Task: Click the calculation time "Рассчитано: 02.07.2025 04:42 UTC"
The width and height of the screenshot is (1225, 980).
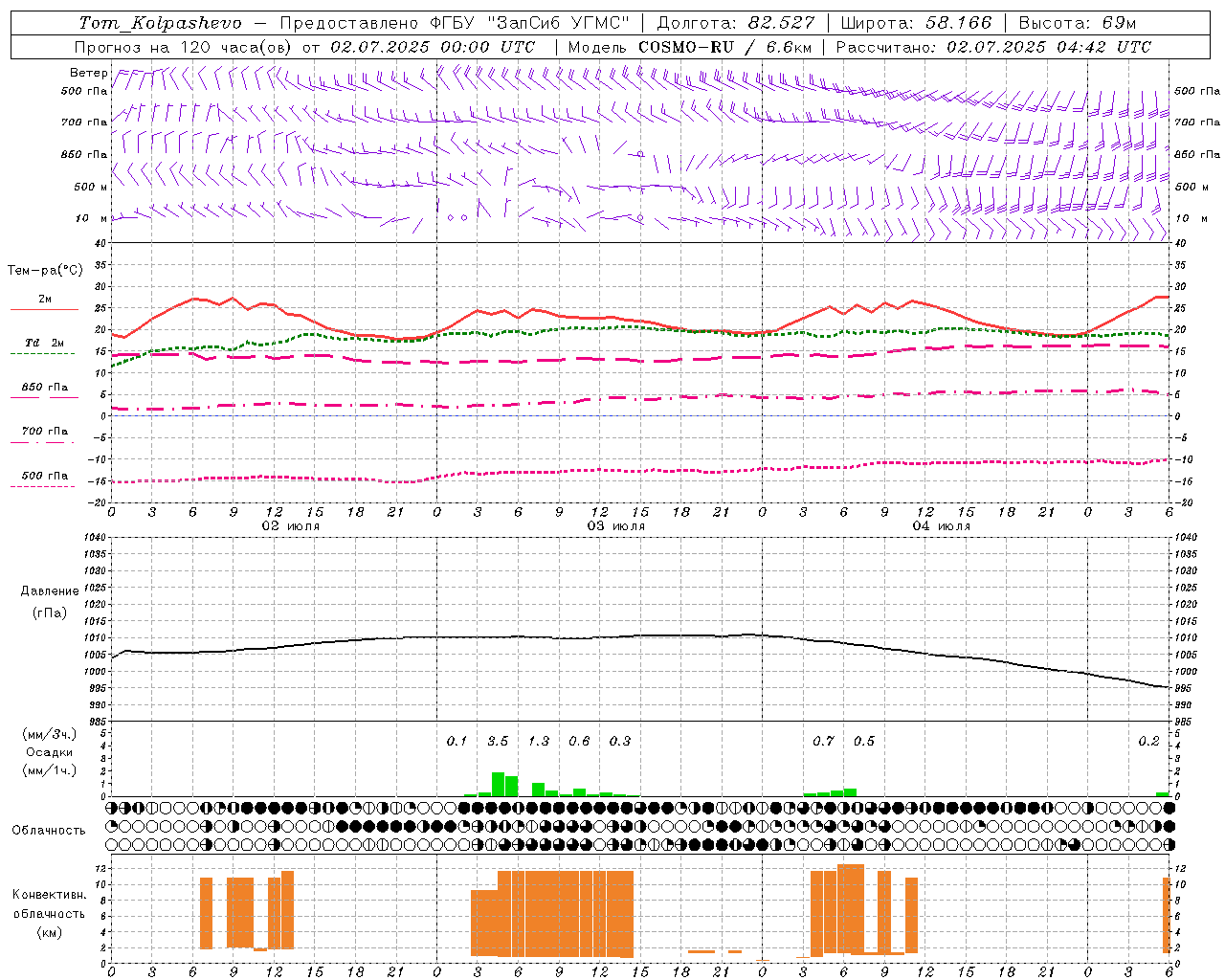Action: 994,47
